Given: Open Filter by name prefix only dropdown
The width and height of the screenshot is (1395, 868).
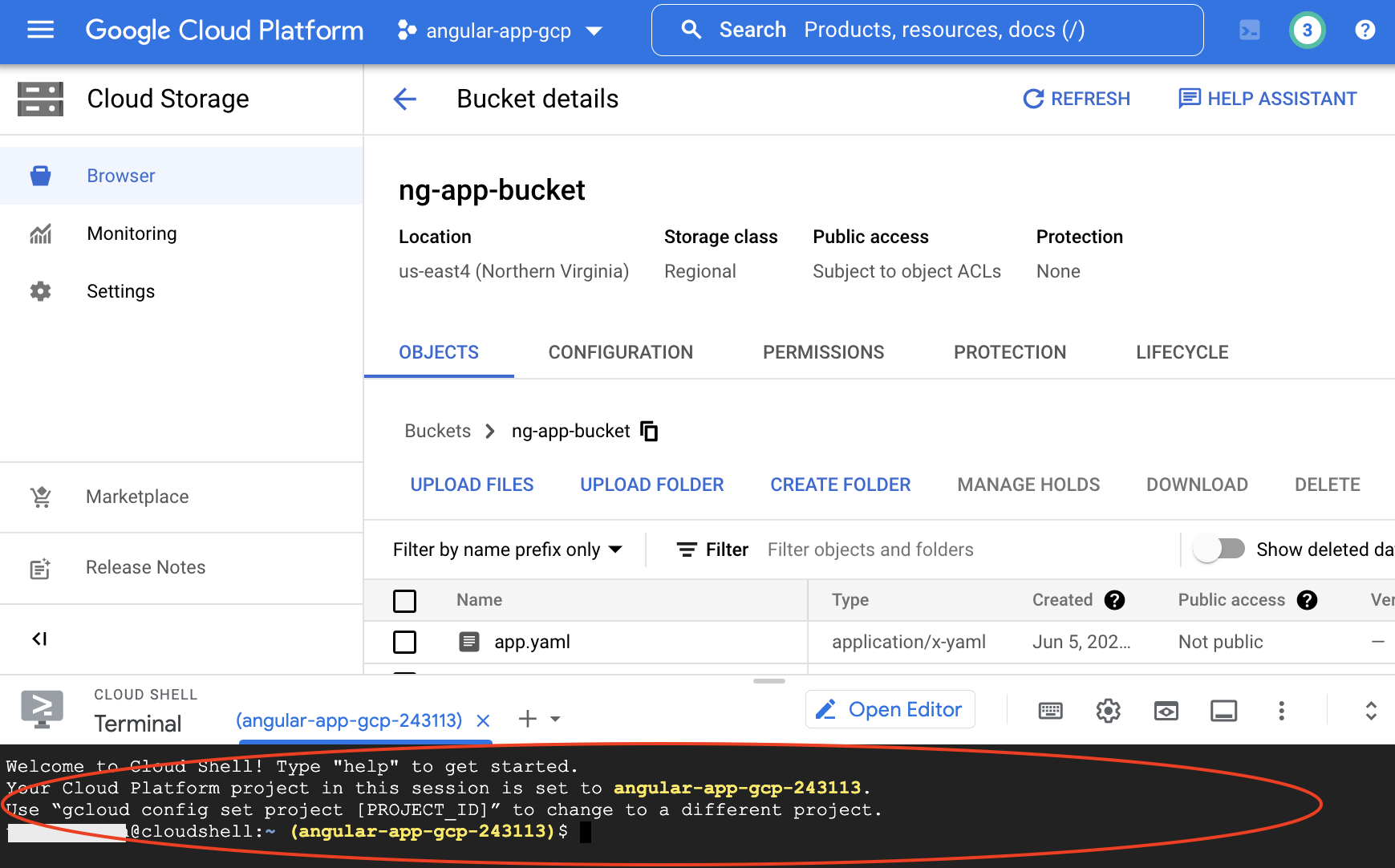Looking at the screenshot, I should point(508,550).
